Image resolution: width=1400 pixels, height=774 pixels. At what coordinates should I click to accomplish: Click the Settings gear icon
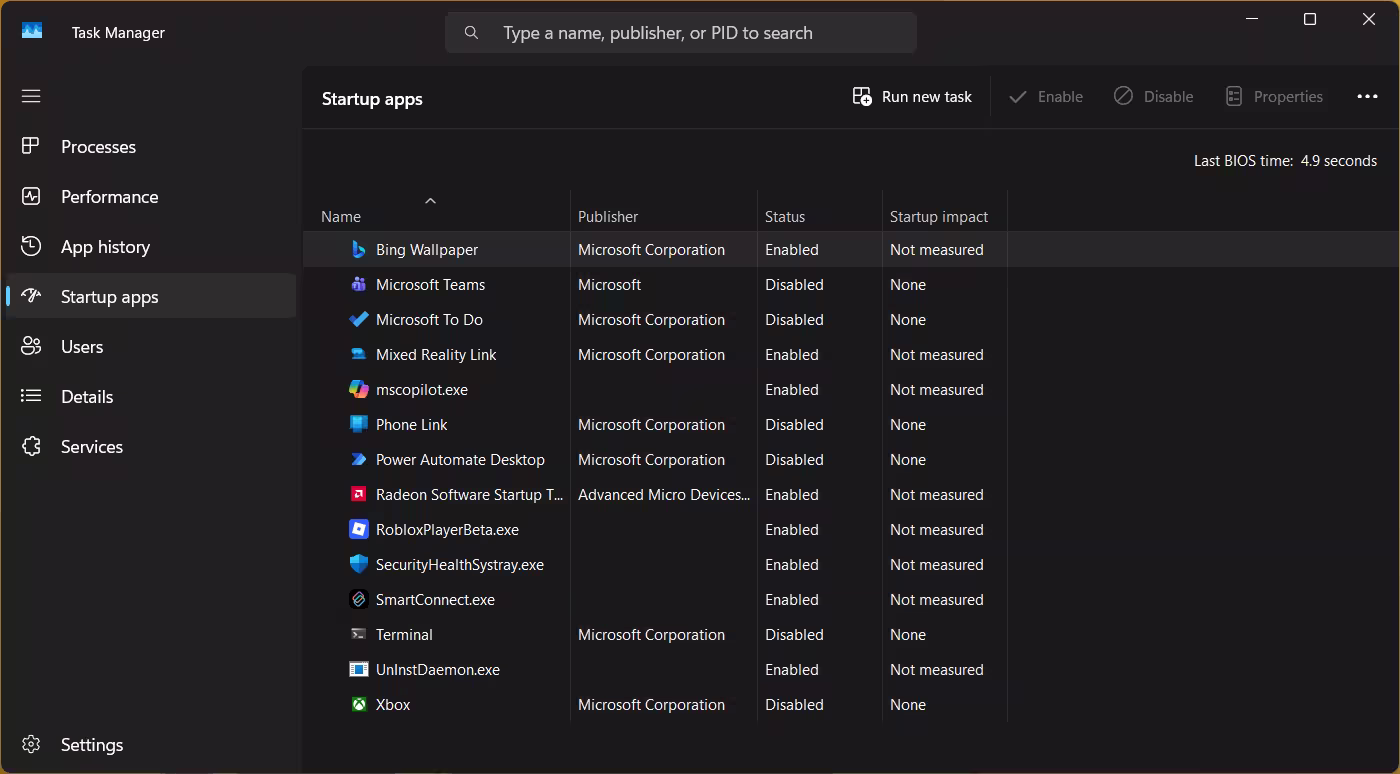(31, 744)
